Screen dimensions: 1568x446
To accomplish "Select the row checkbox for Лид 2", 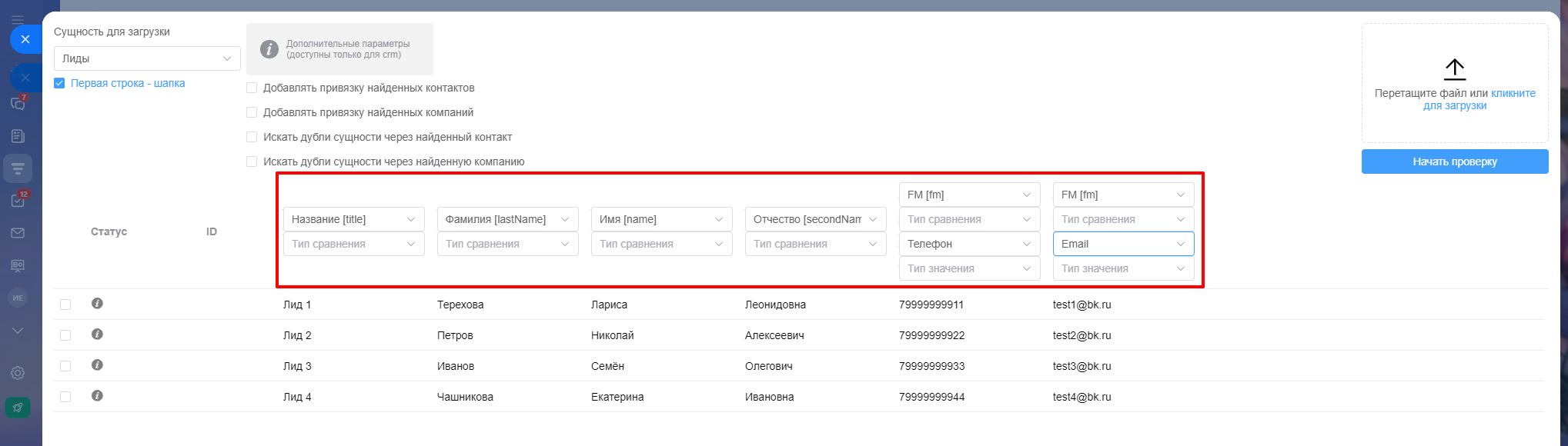I will 65,335.
